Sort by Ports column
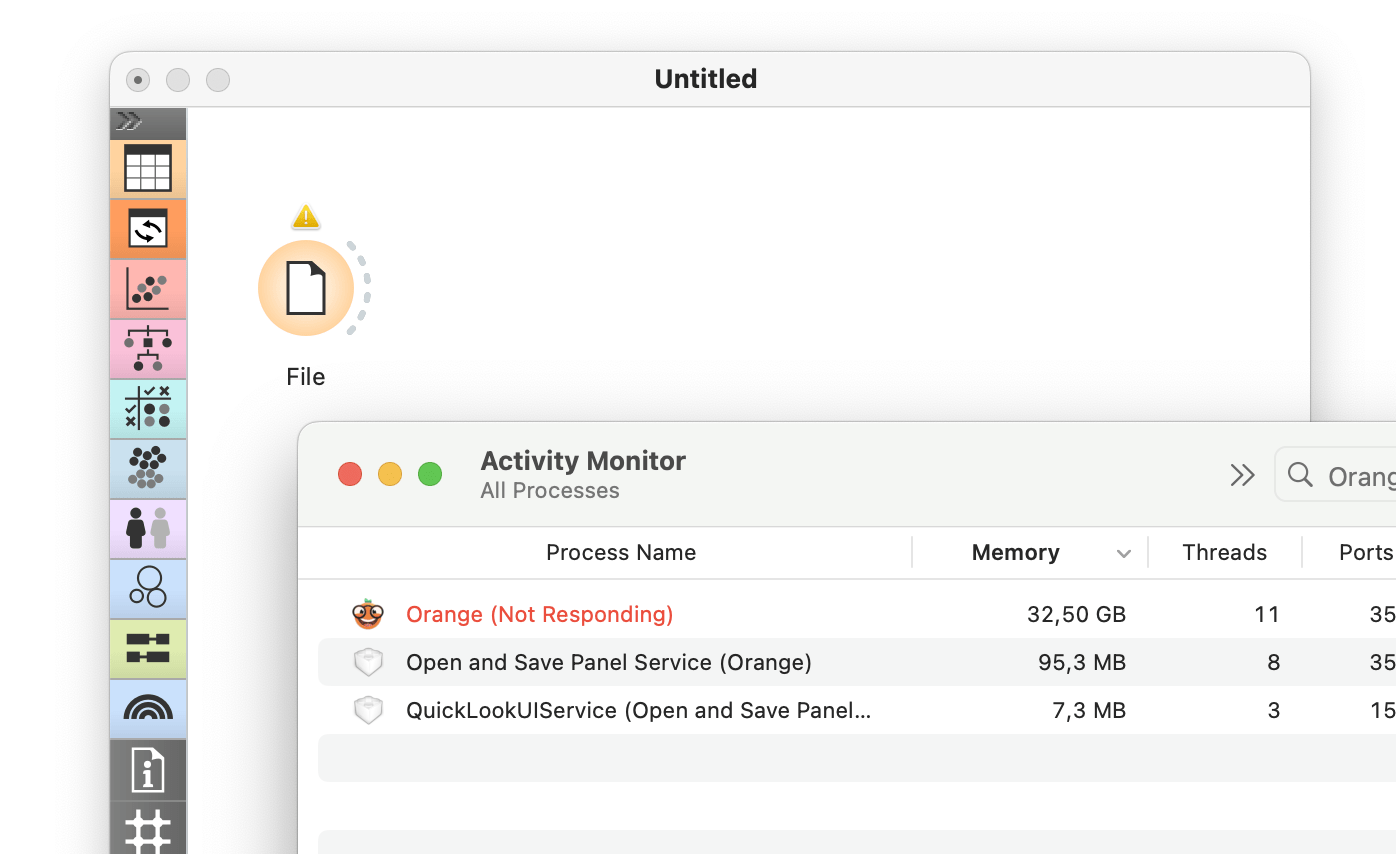 click(x=1366, y=552)
